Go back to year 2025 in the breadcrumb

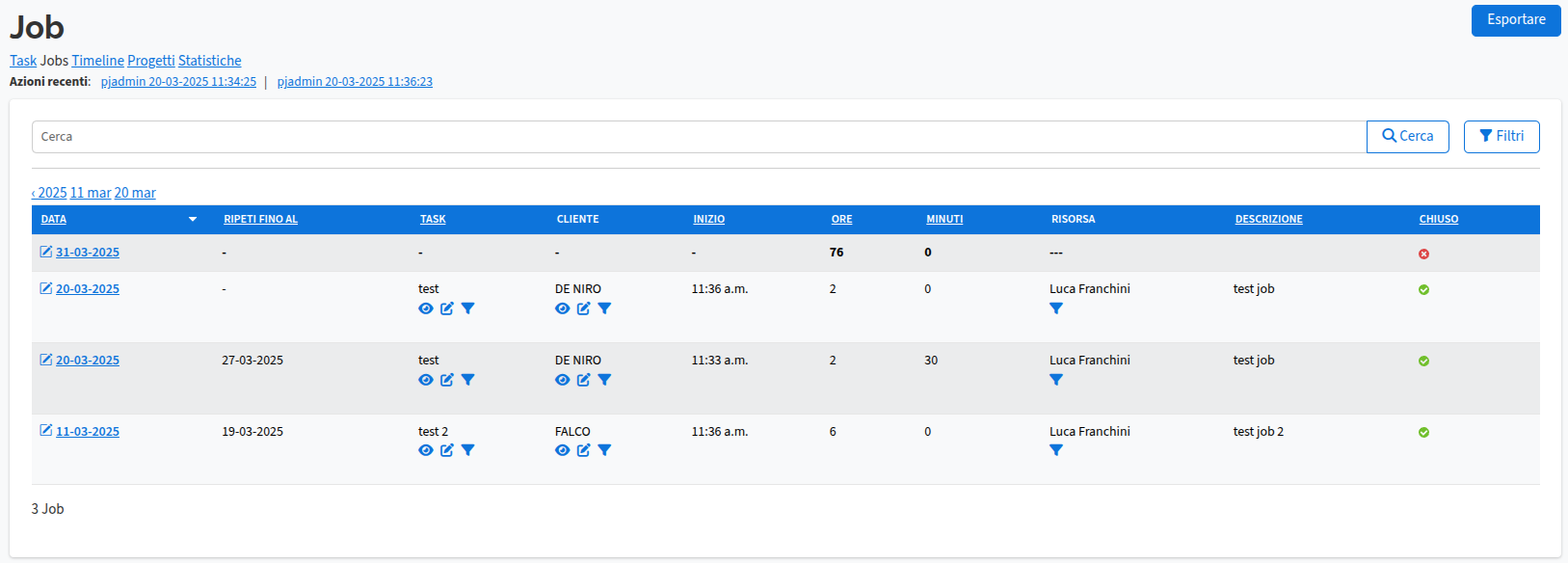49,193
